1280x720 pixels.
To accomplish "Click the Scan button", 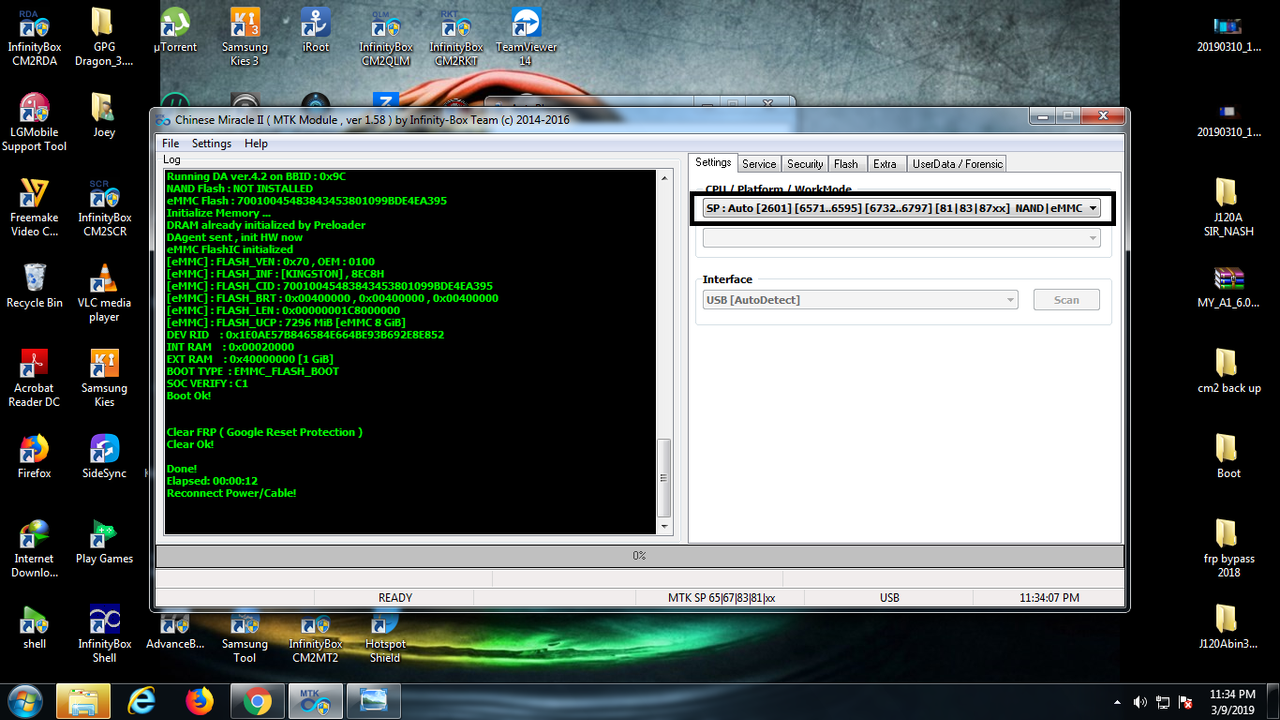I will click(x=1066, y=299).
